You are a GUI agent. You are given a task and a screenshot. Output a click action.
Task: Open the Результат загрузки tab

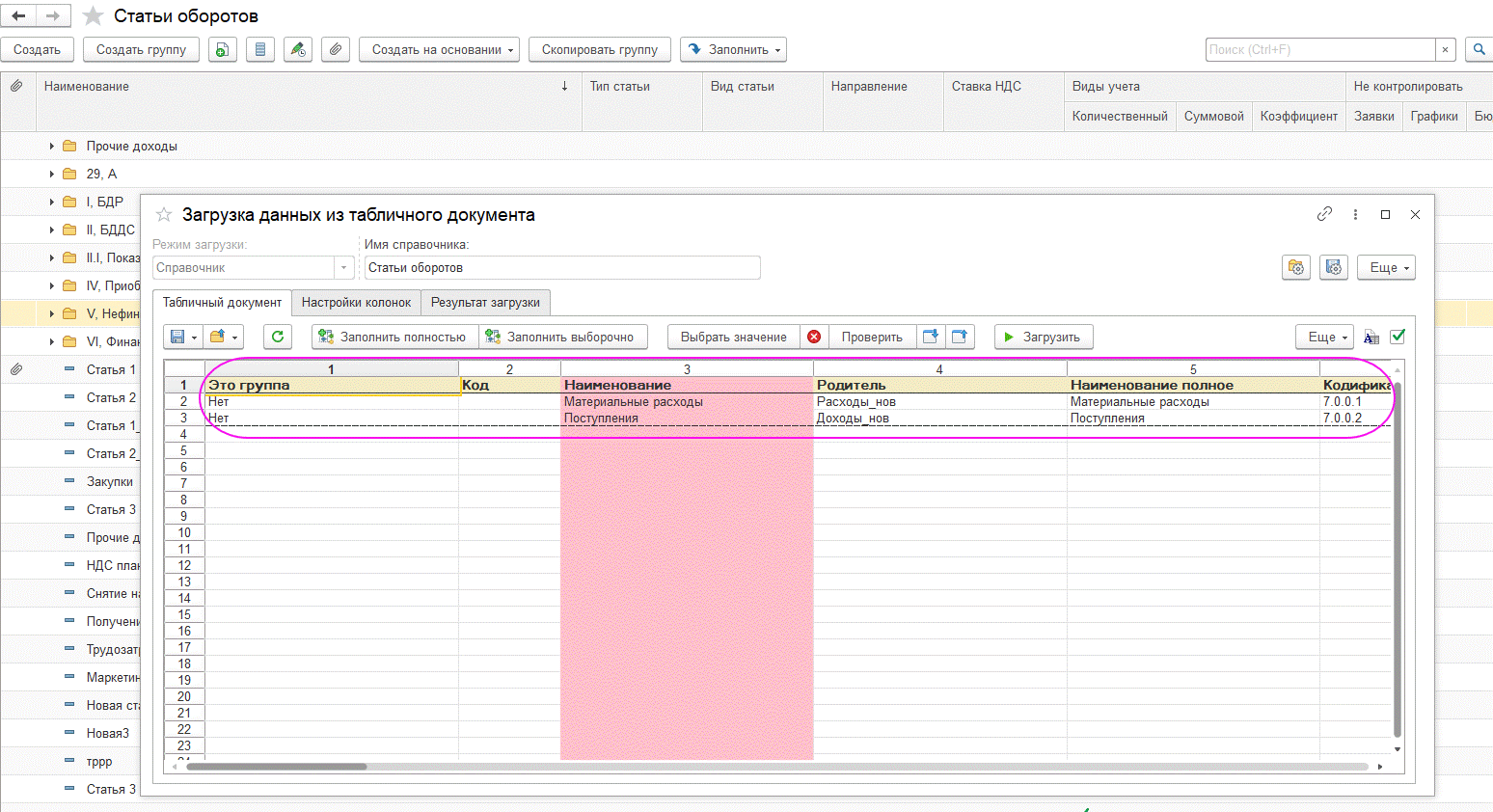[x=485, y=303]
